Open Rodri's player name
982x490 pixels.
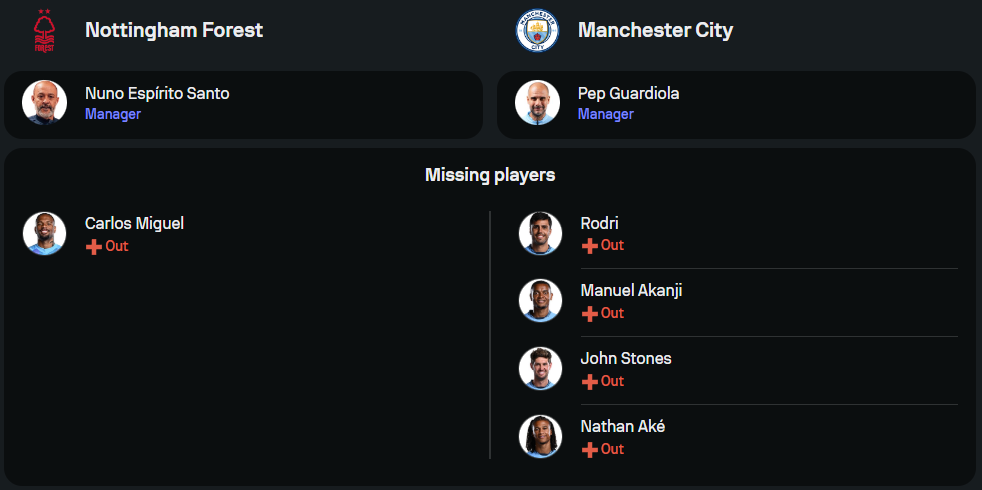tap(599, 223)
